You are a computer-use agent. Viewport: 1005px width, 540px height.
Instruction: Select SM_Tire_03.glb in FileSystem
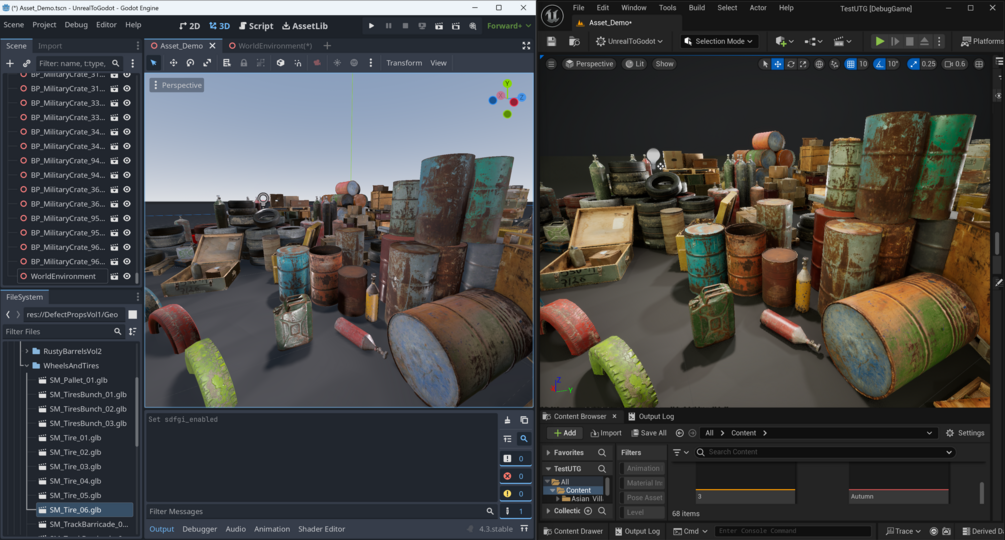(x=75, y=467)
